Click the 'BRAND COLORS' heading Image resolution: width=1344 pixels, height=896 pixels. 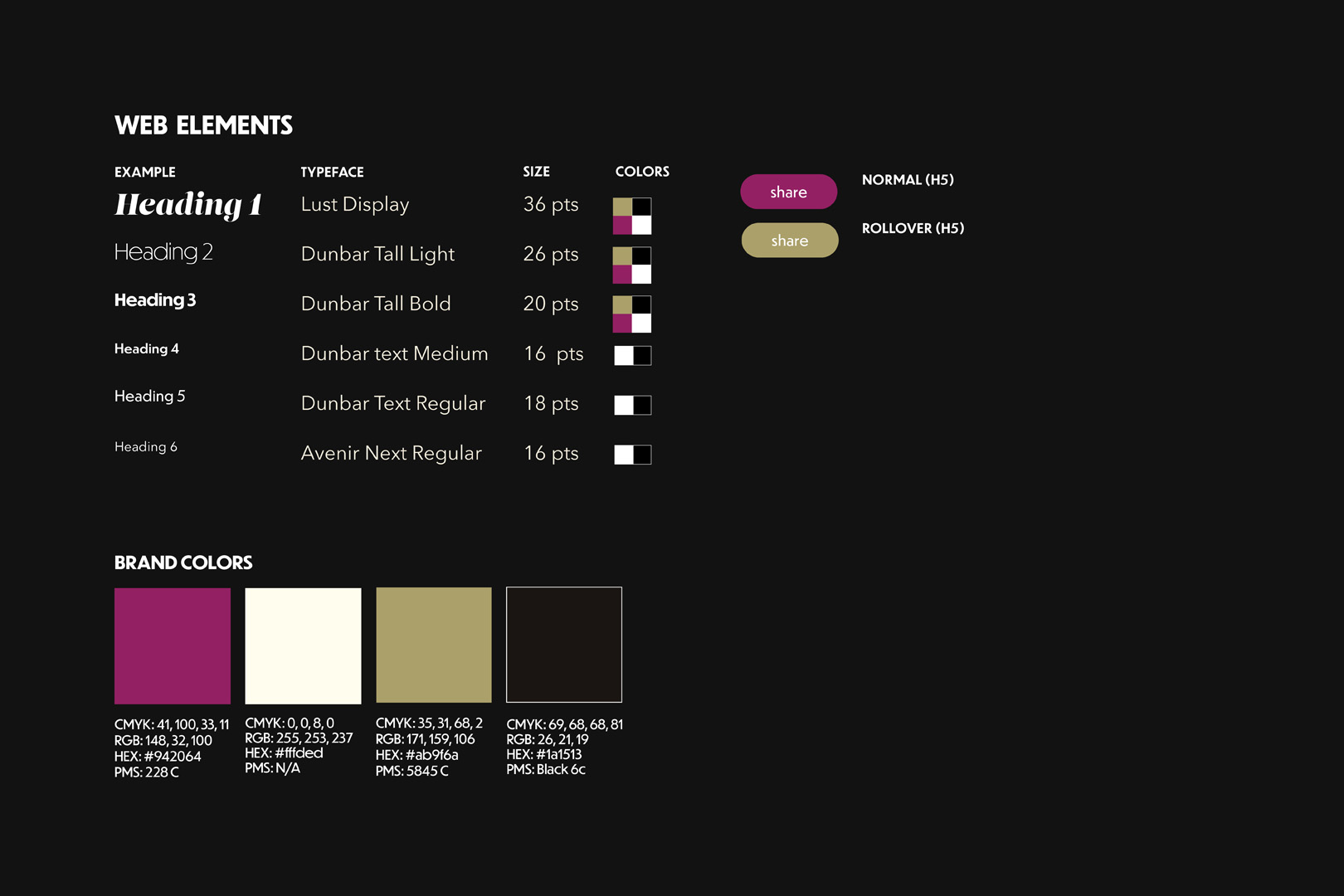(183, 562)
